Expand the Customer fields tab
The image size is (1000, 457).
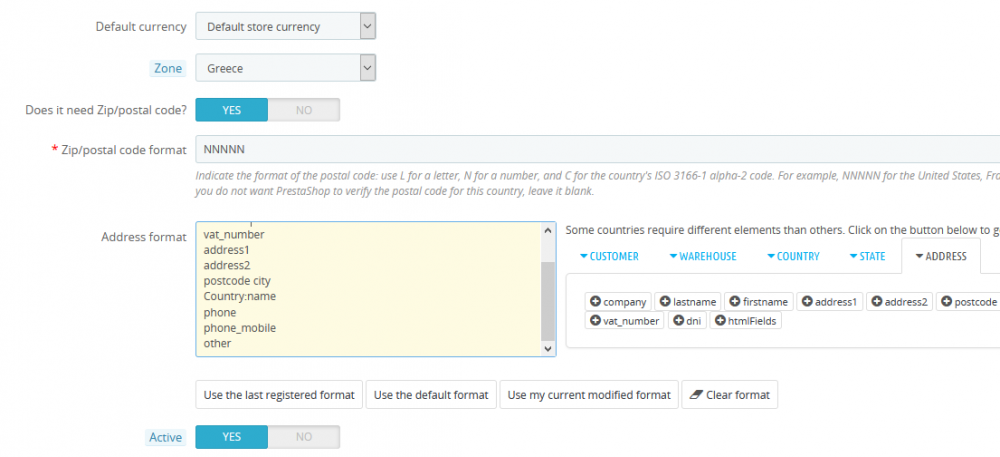(608, 256)
